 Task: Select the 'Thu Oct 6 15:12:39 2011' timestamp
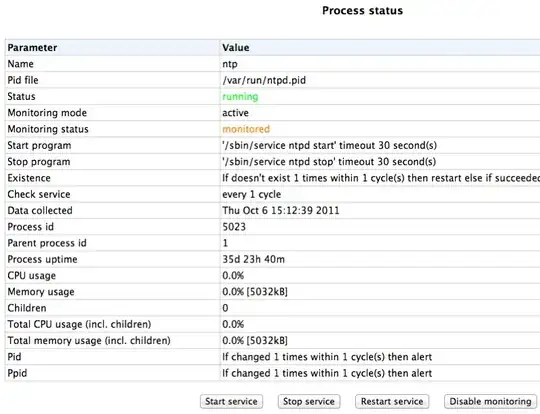[281, 210]
